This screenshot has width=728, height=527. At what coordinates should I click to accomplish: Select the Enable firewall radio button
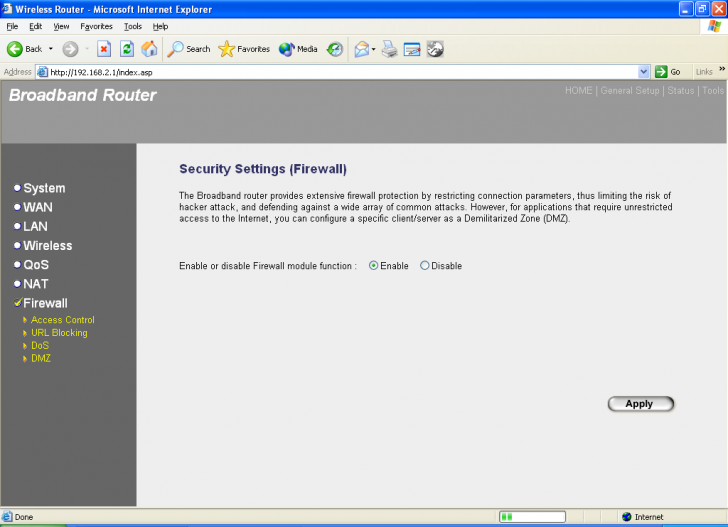click(x=373, y=266)
